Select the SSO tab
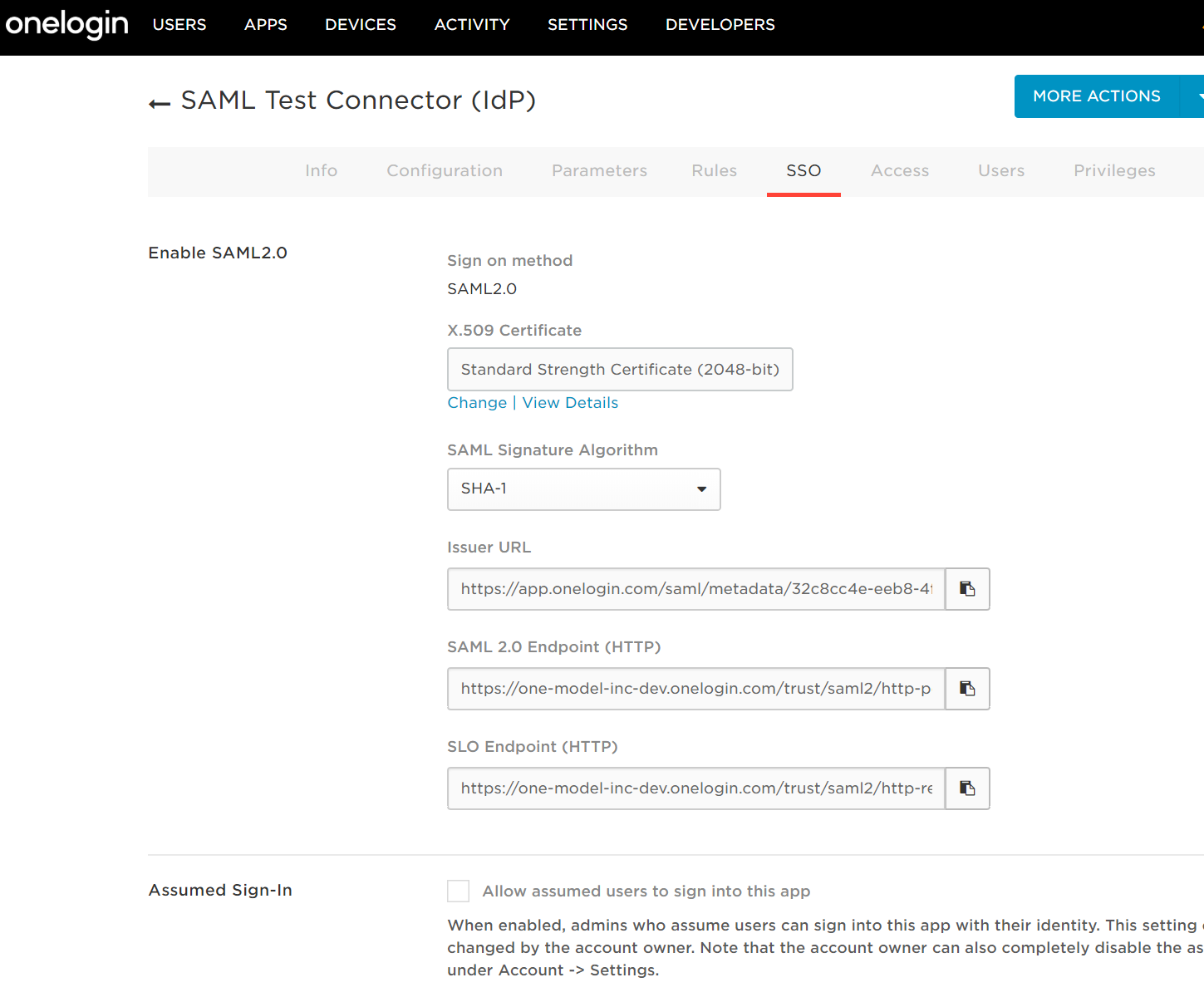The height and width of the screenshot is (997, 1204). [803, 170]
